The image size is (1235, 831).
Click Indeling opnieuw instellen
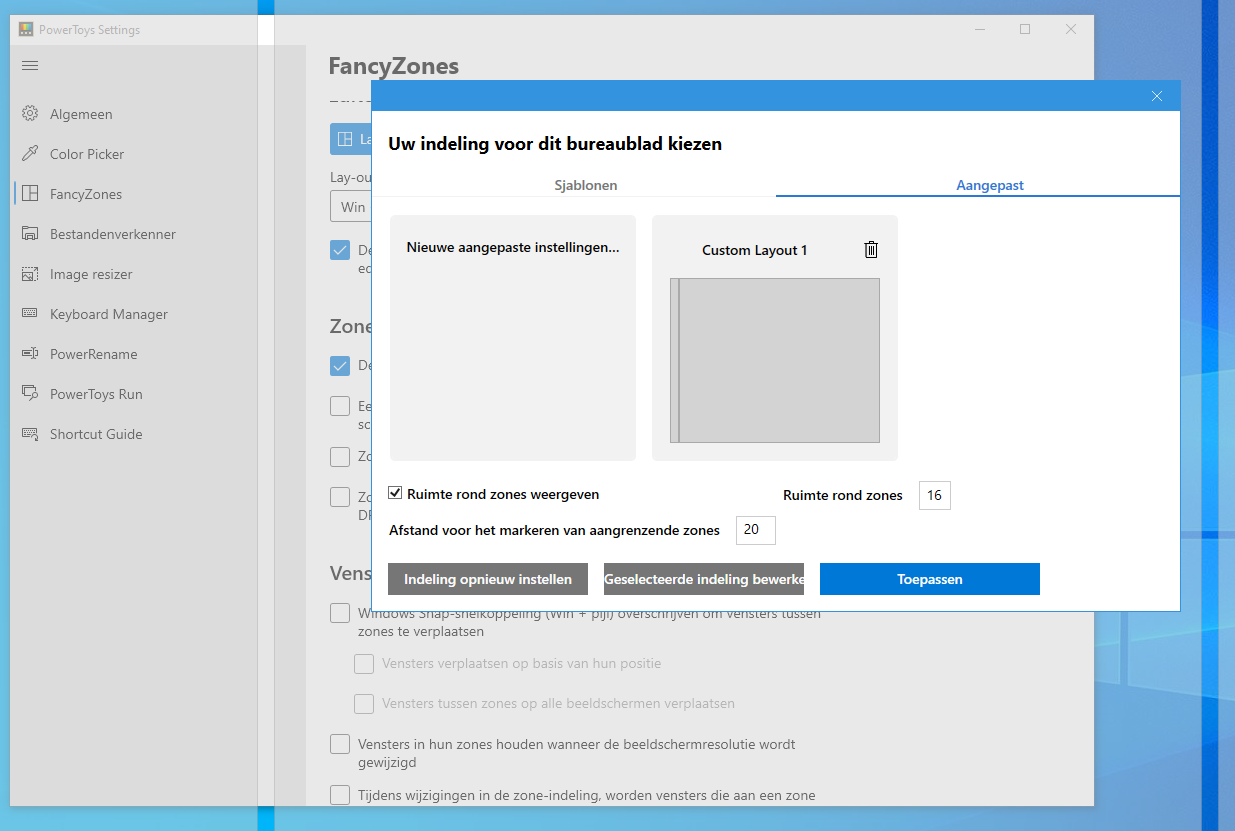pos(487,578)
